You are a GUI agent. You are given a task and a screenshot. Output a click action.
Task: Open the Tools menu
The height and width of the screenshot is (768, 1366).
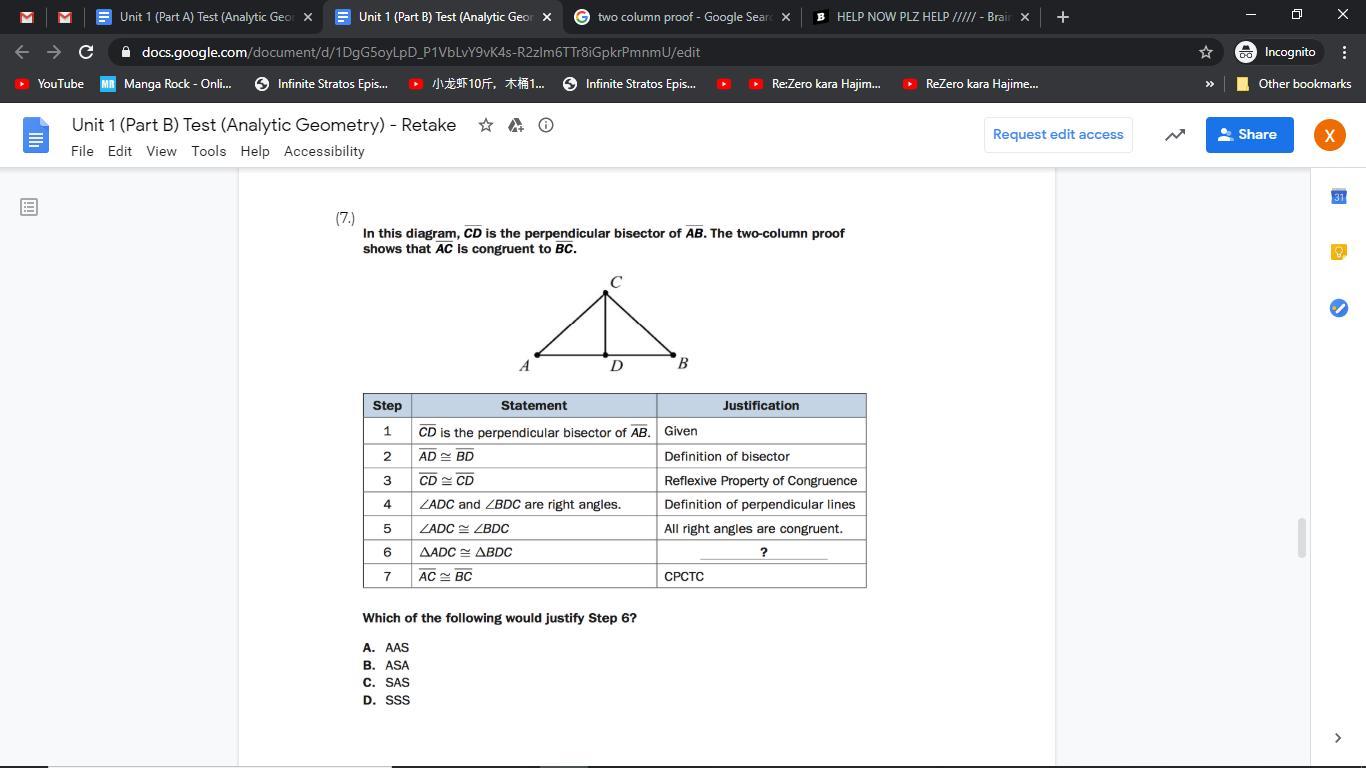[209, 151]
